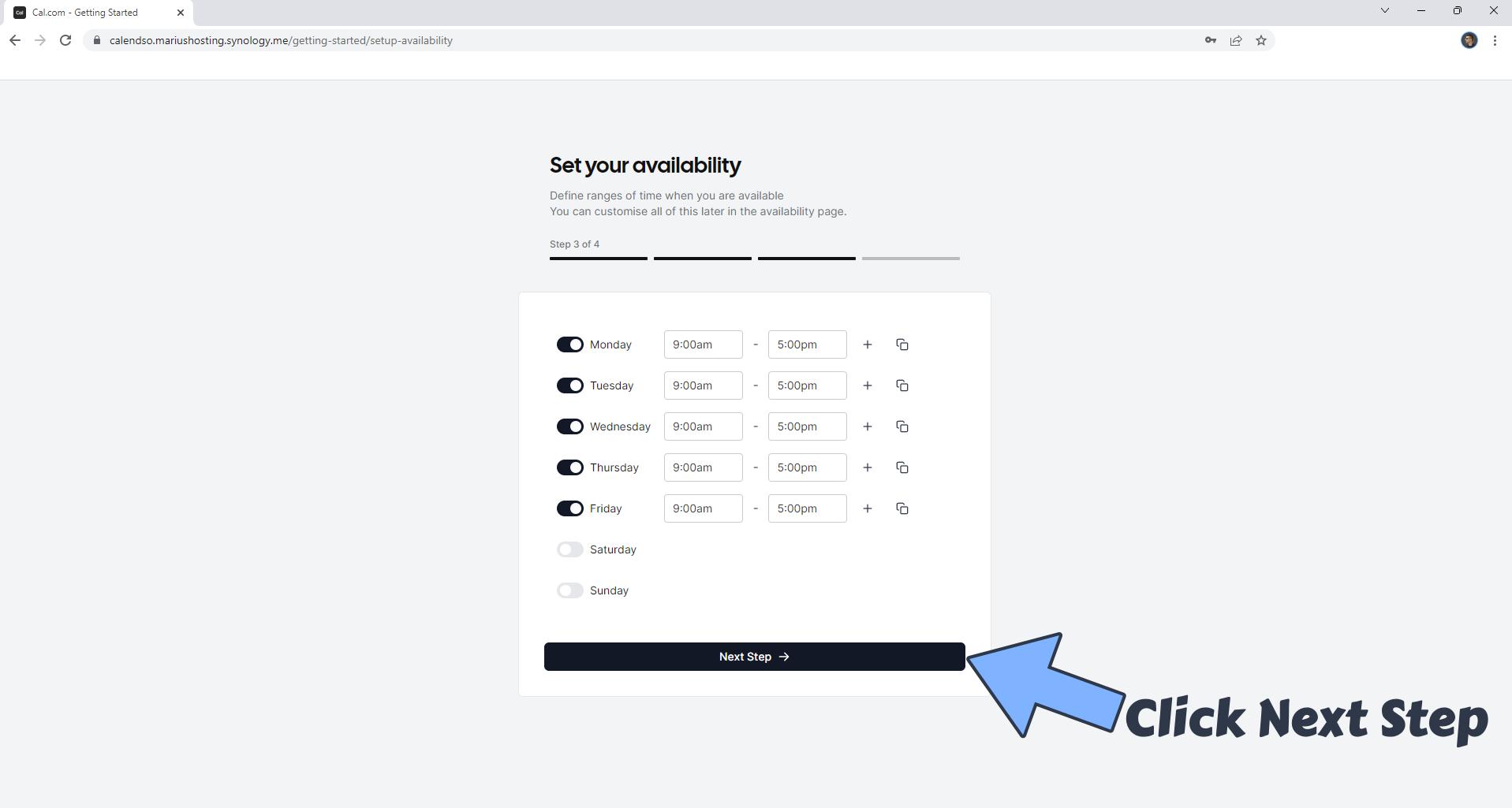The image size is (1512, 808).
Task: Add a second time range for Monday
Action: click(x=867, y=344)
